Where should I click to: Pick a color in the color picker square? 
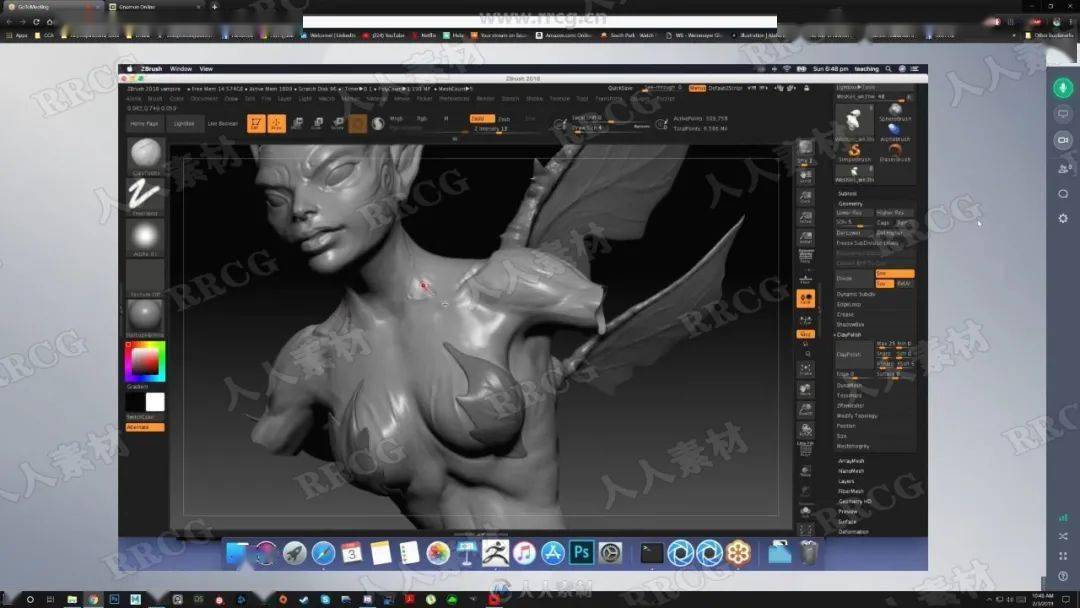pos(145,361)
